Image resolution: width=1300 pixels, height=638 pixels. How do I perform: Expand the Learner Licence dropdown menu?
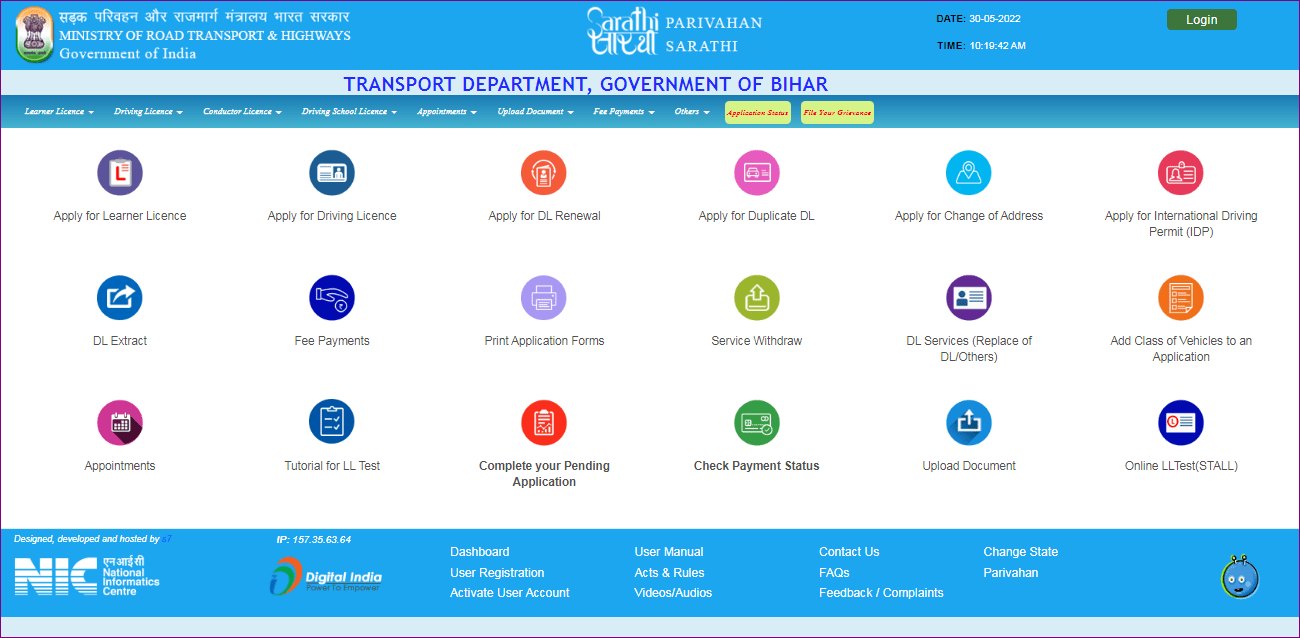[59, 112]
